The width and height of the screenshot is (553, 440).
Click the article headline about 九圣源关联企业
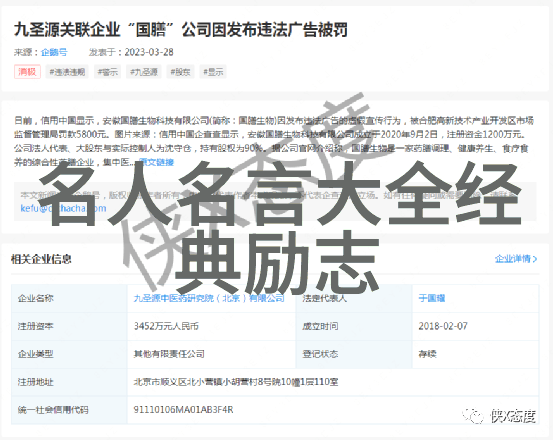181,30
